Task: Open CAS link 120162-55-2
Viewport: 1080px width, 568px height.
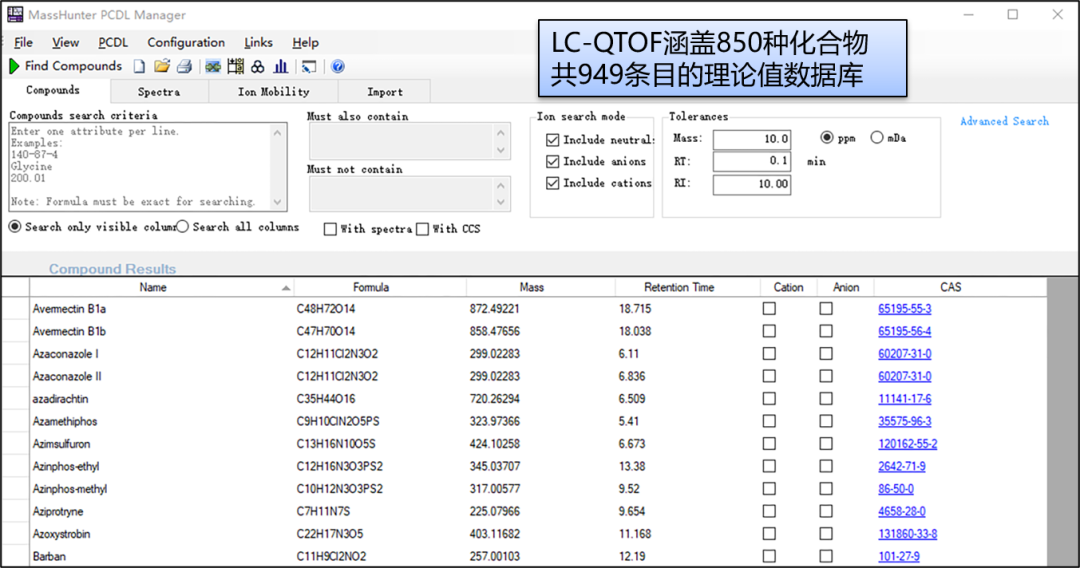Action: click(907, 444)
